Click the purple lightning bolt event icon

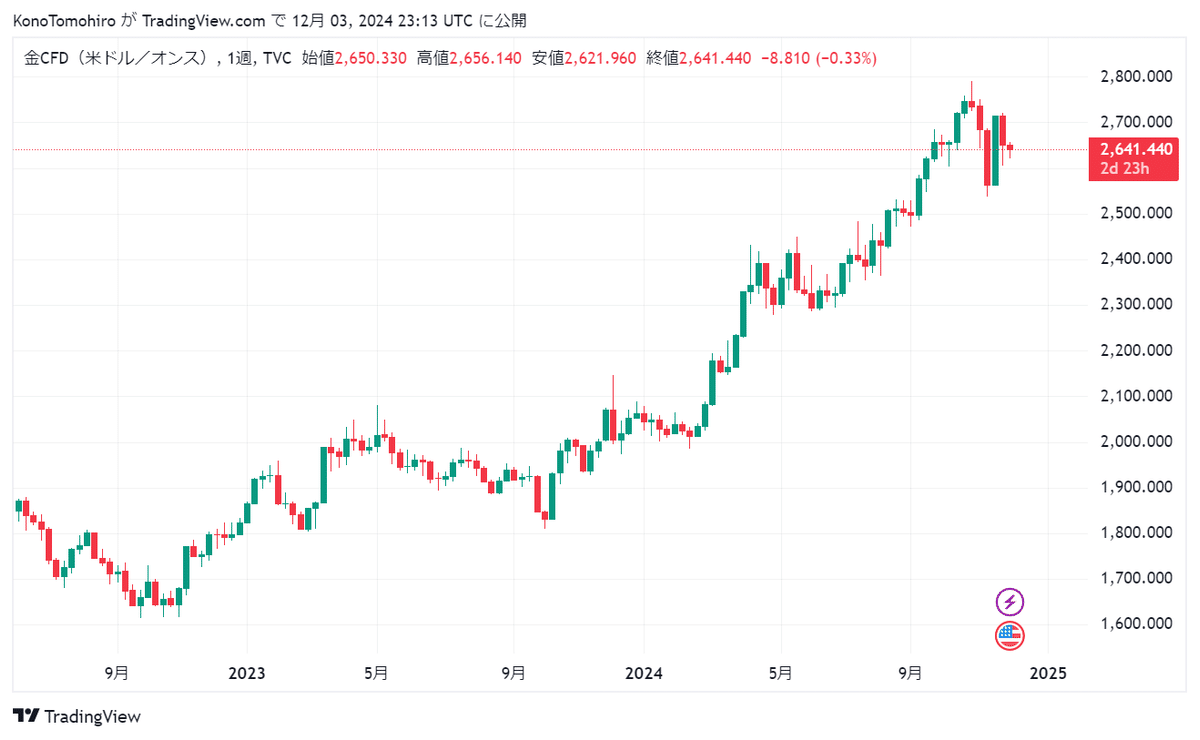[1010, 602]
